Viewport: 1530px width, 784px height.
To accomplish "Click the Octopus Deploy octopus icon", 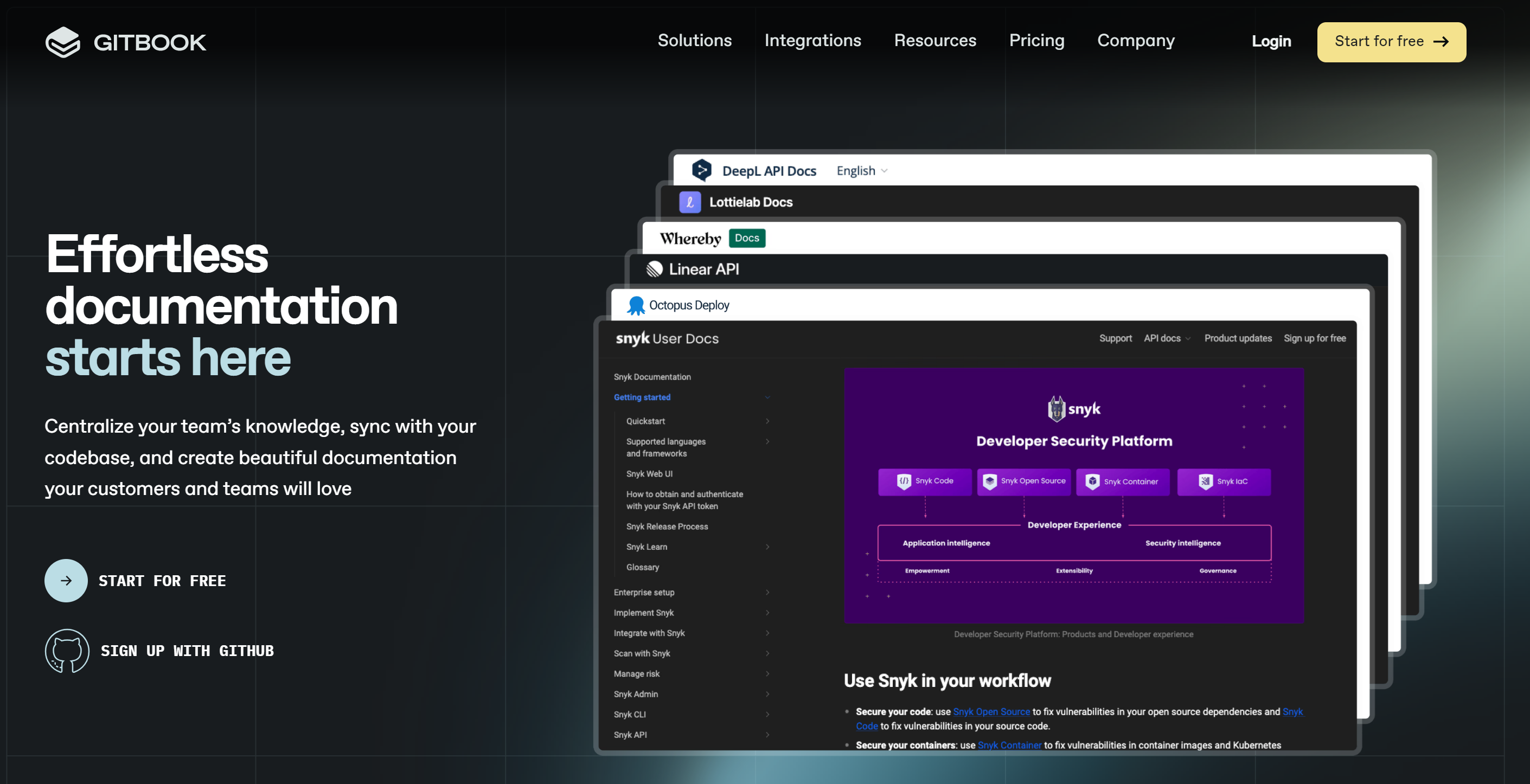I will pos(636,305).
